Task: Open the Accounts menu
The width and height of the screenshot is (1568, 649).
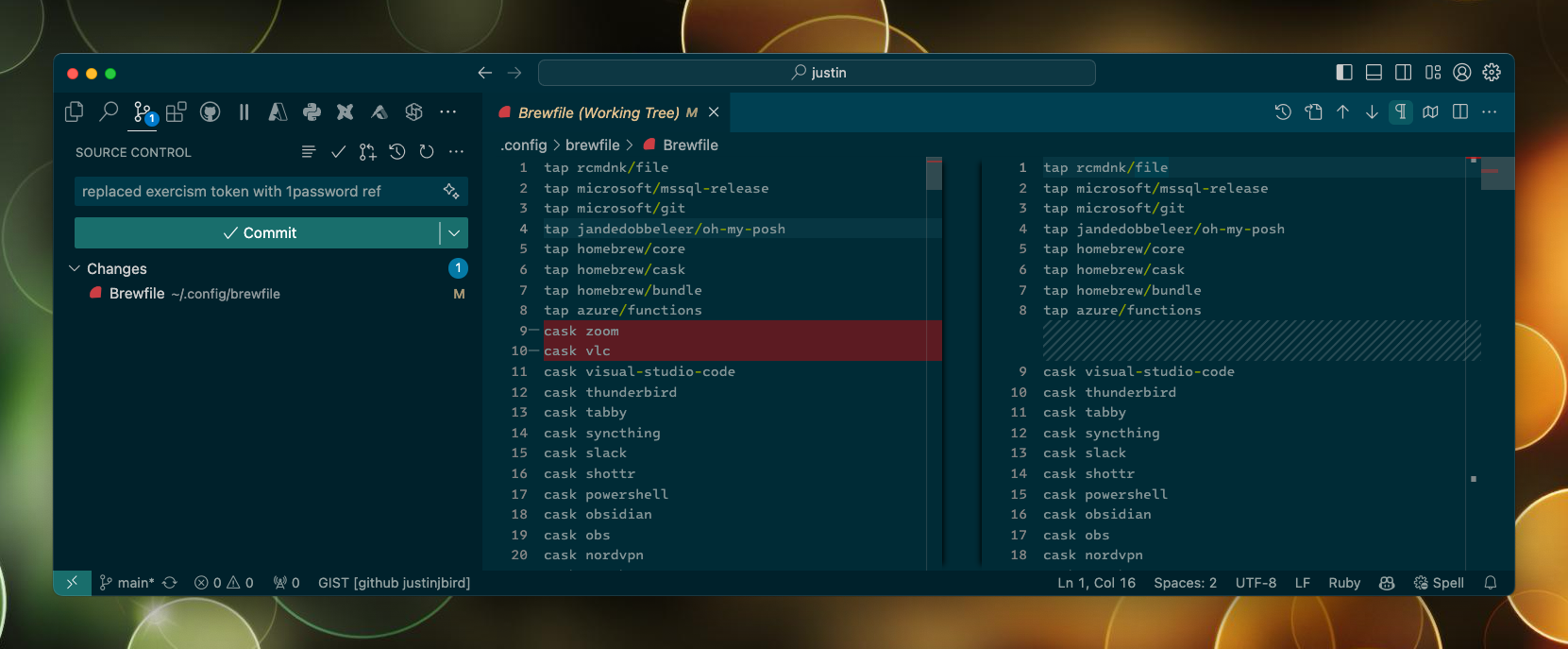Action: pyautogui.click(x=1462, y=73)
